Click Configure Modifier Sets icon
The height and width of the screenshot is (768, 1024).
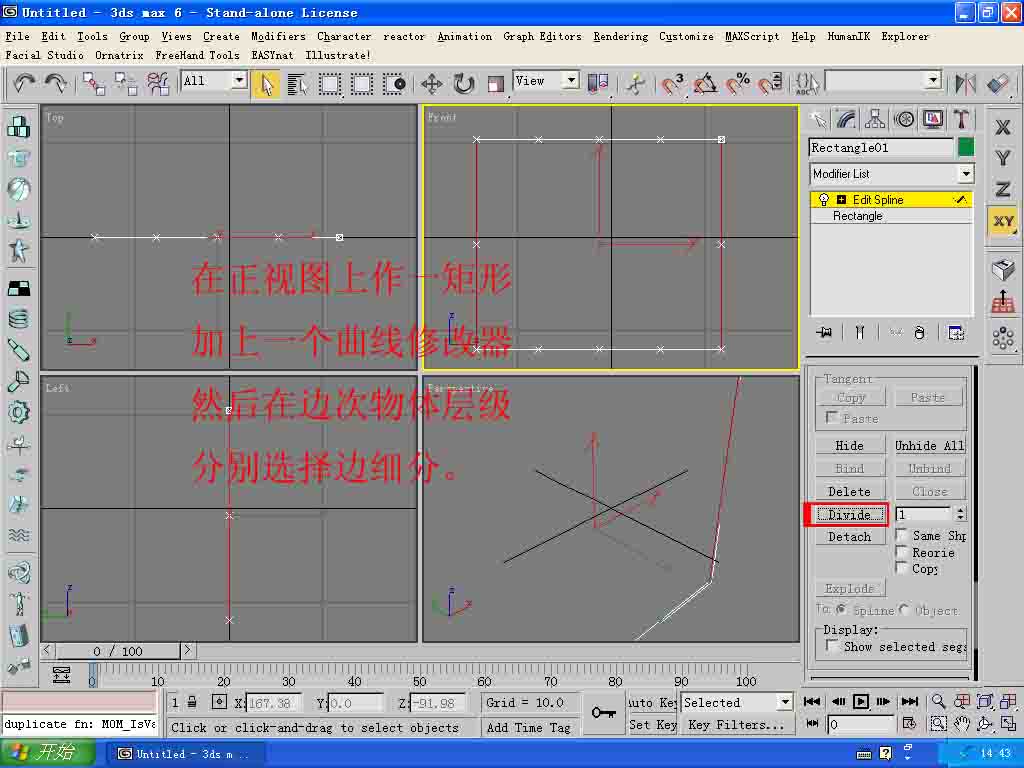[x=956, y=333]
